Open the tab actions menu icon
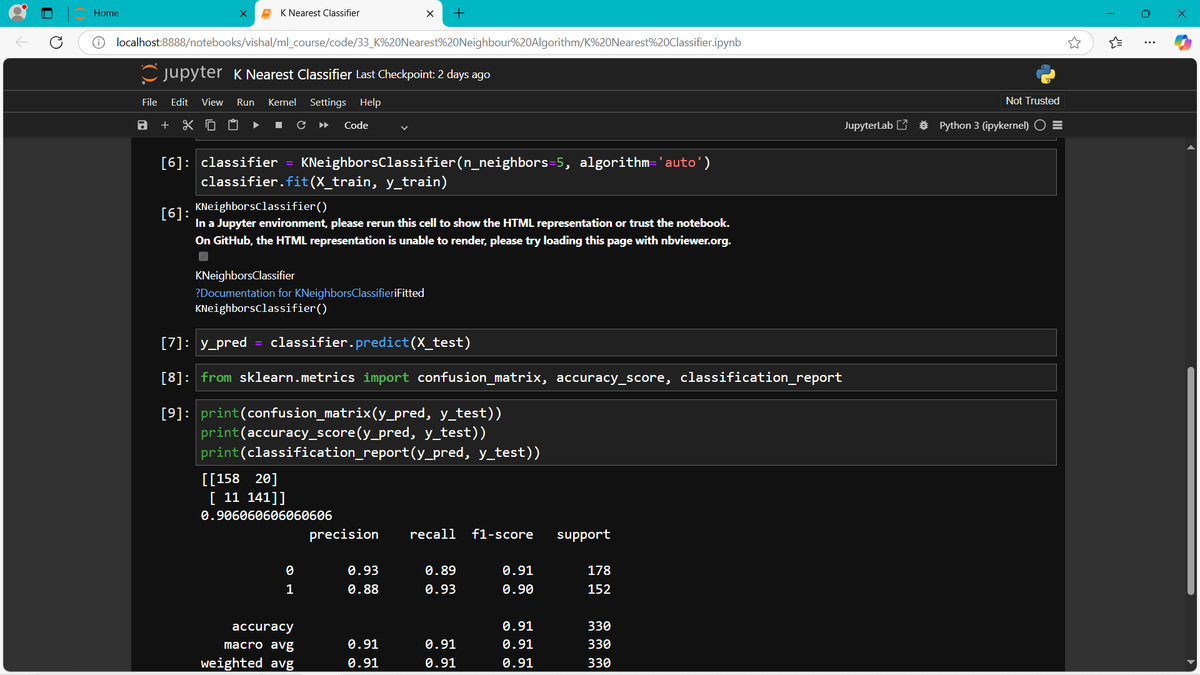 (47, 13)
